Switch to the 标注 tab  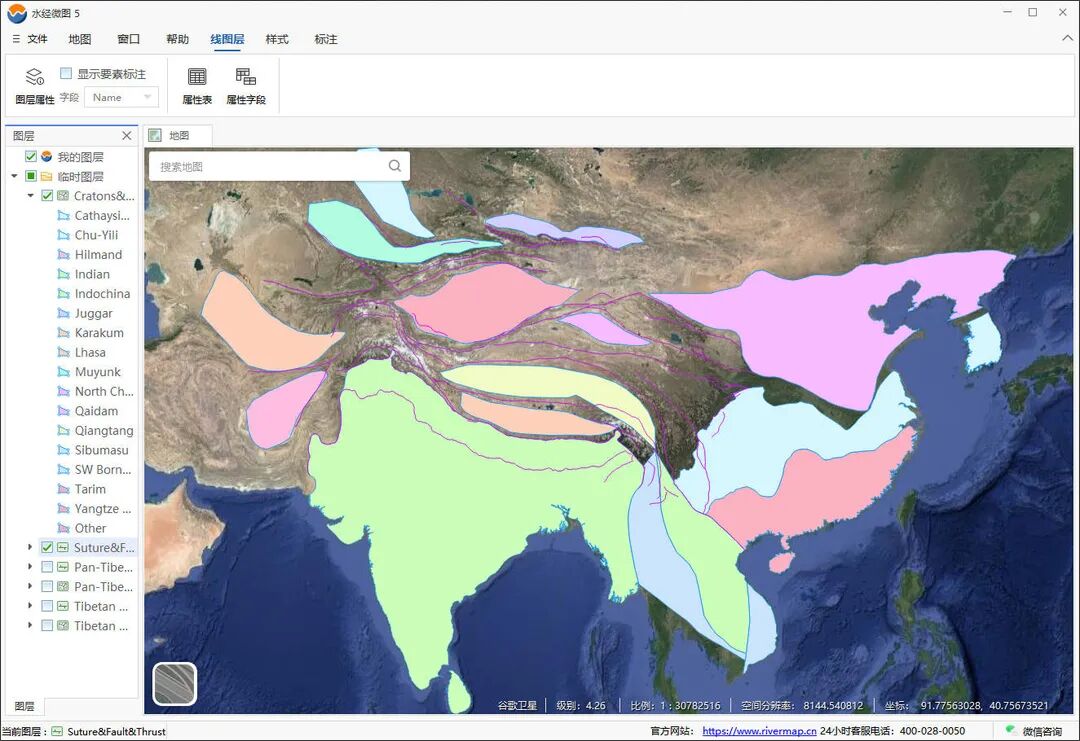(326, 39)
